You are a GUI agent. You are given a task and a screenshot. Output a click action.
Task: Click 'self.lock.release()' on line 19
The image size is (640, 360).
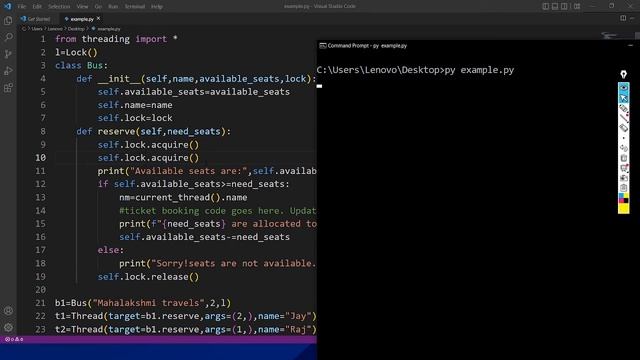click(x=148, y=277)
